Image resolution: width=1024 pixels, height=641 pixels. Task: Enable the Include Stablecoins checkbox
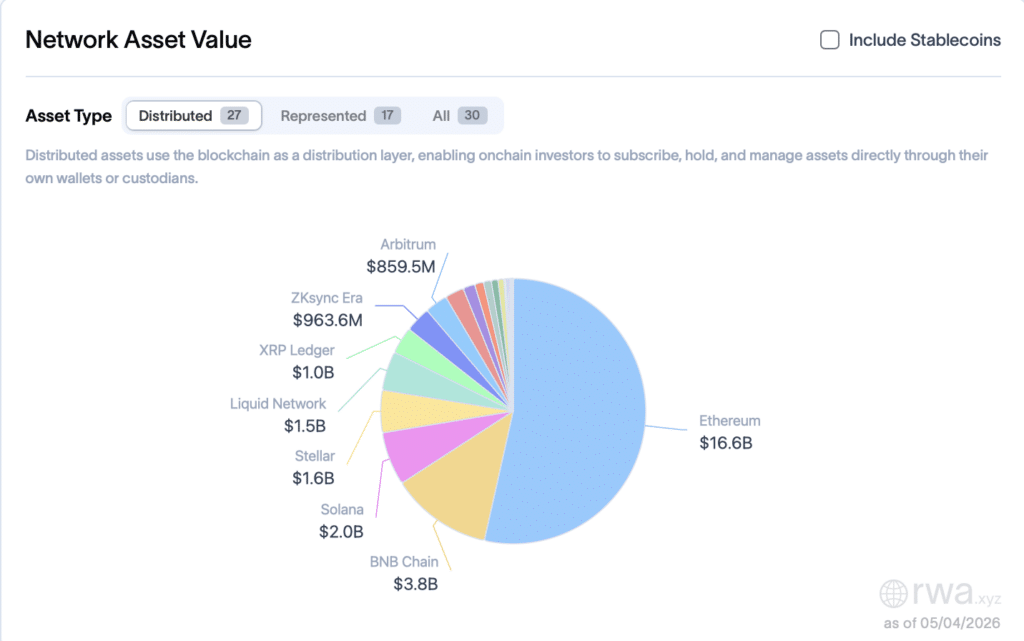point(829,40)
